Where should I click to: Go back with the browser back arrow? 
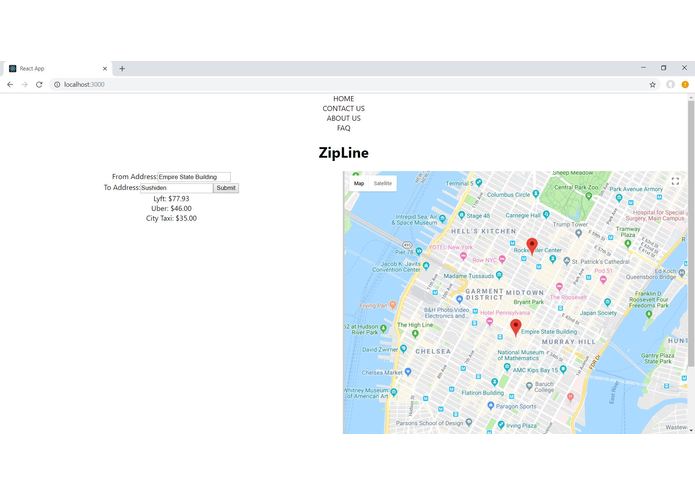(x=10, y=85)
